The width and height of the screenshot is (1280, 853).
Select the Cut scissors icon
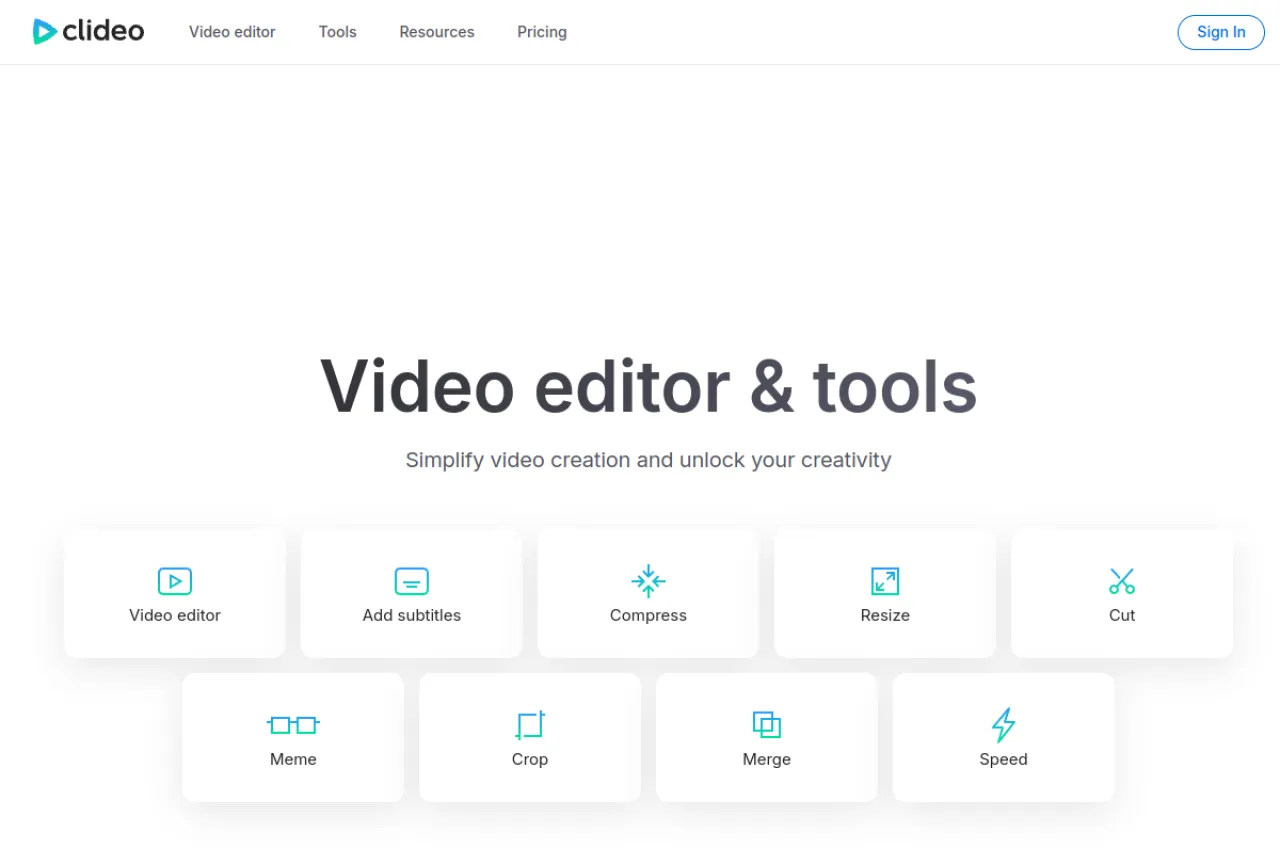coord(1122,581)
